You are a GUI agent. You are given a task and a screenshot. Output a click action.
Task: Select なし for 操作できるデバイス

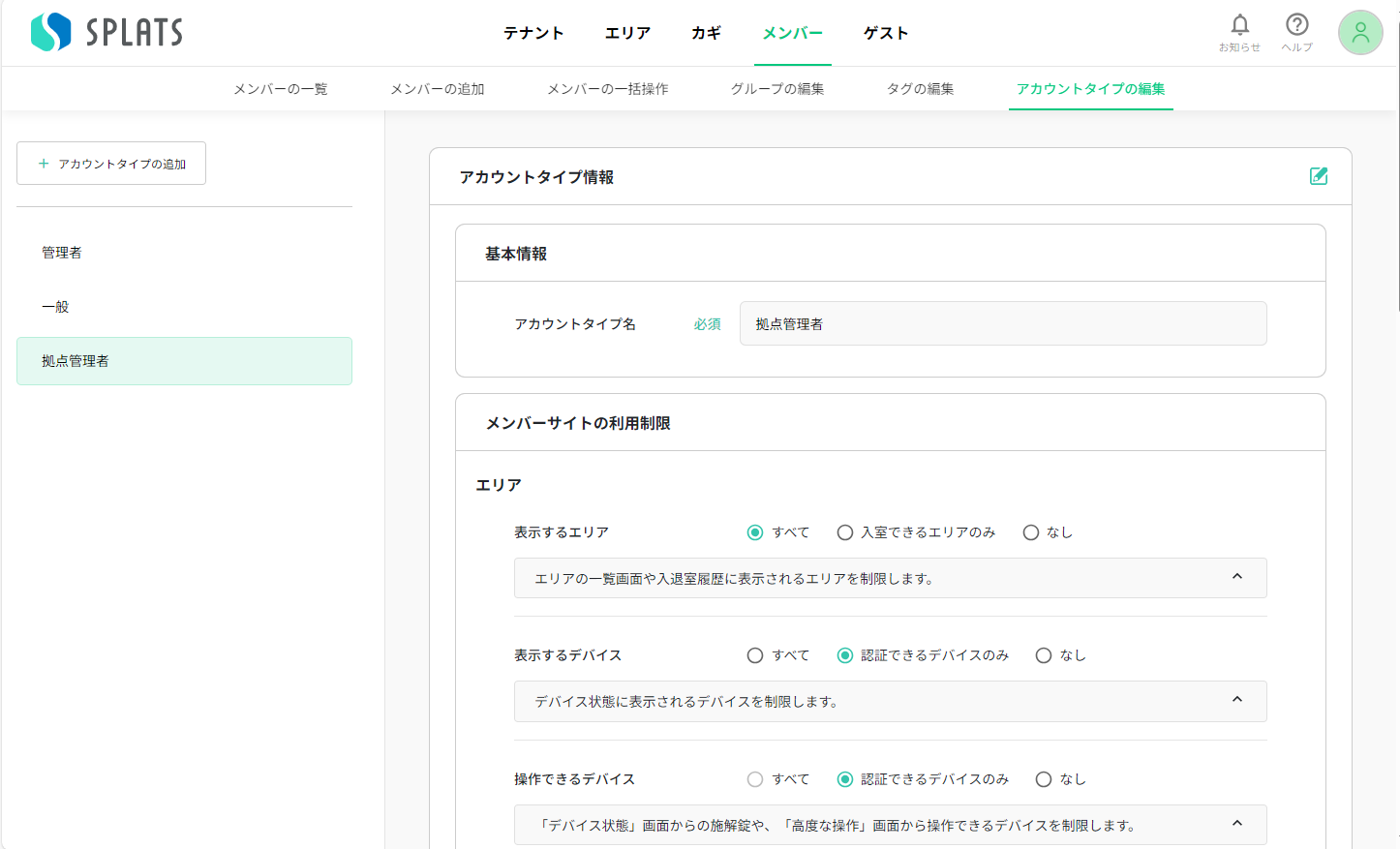[x=1044, y=779]
